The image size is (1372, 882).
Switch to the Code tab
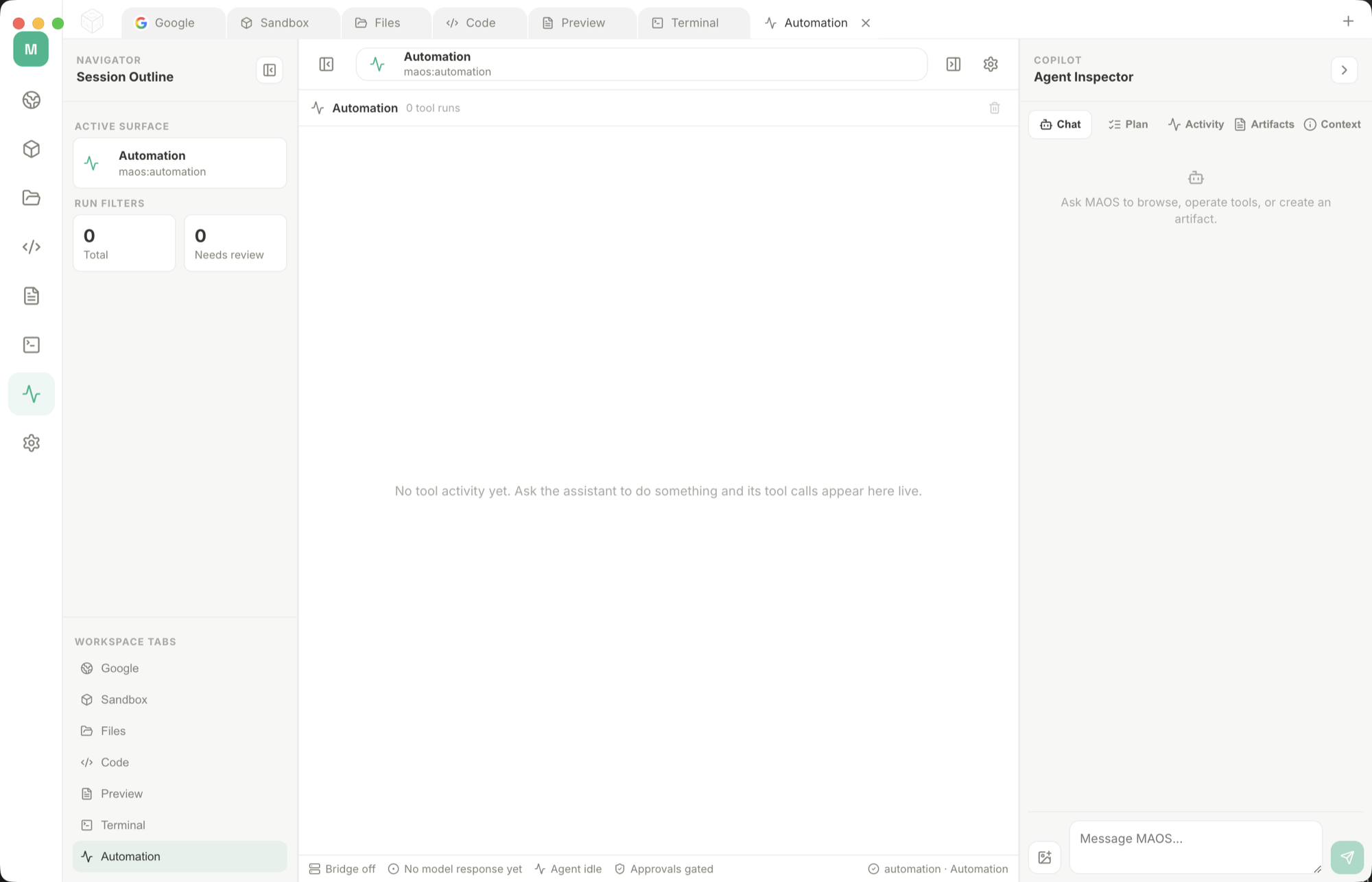click(x=480, y=23)
